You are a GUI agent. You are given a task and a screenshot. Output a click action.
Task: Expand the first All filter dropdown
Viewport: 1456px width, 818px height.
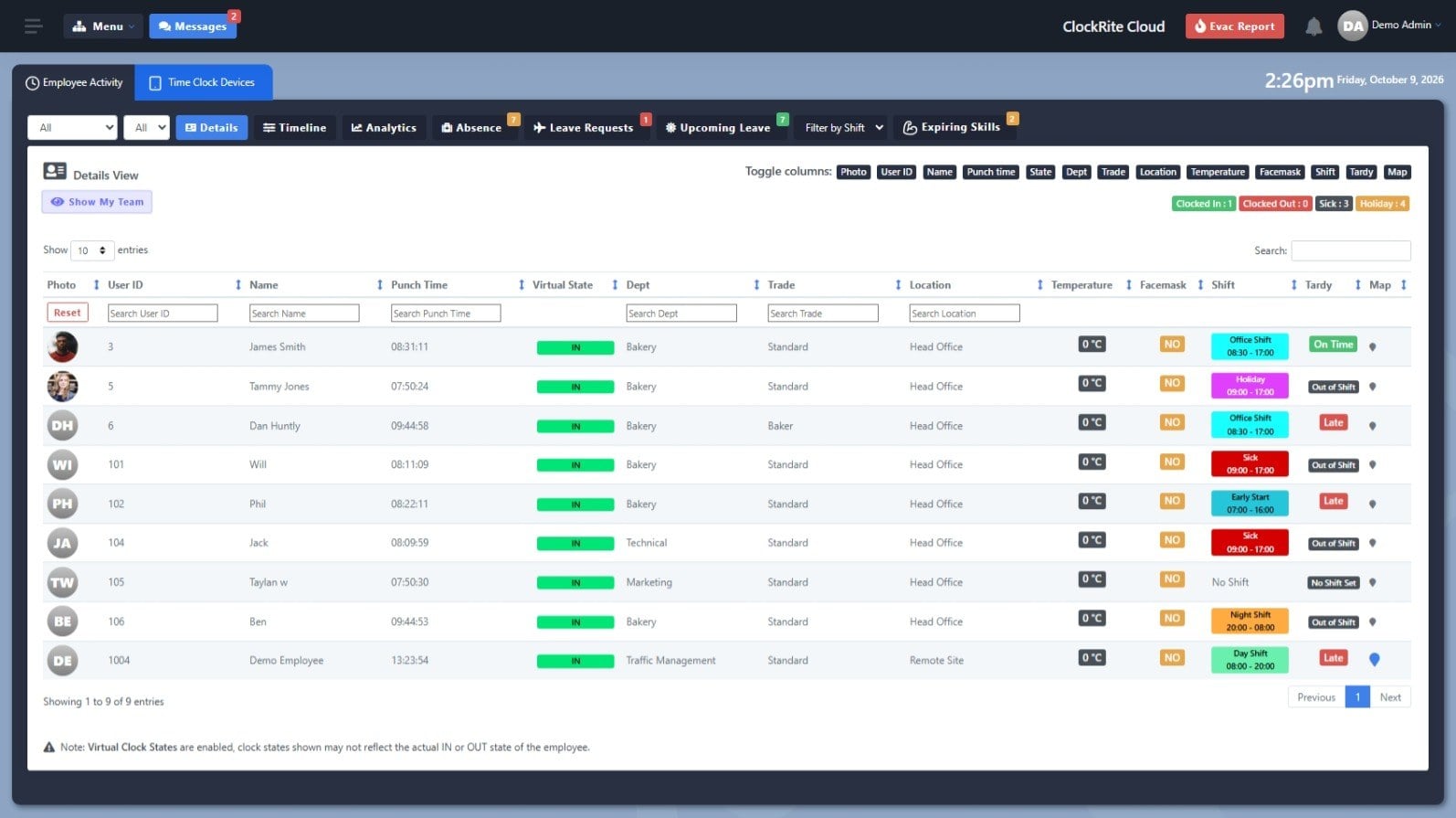pos(72,127)
